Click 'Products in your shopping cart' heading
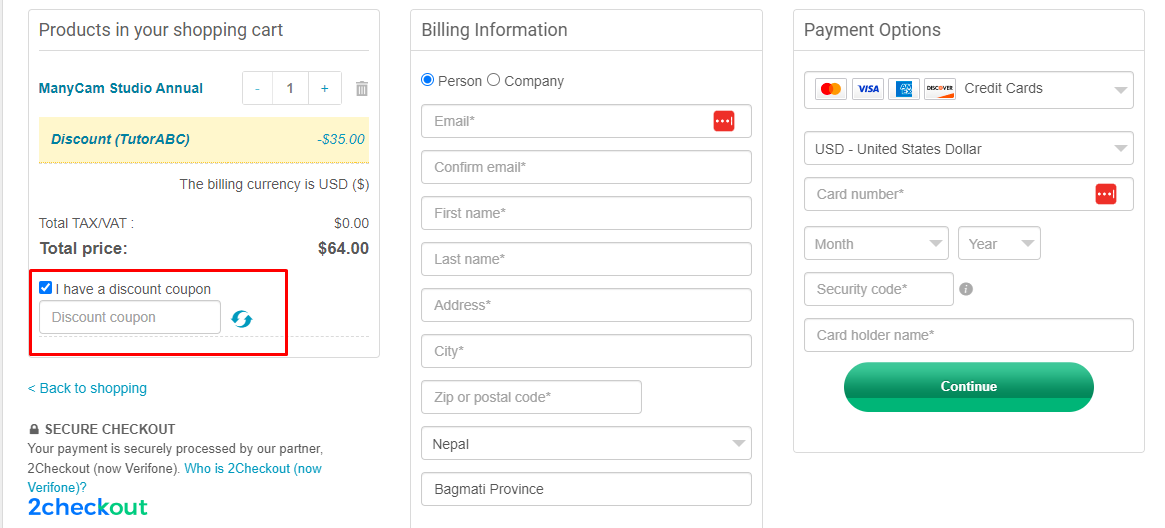 tap(161, 30)
